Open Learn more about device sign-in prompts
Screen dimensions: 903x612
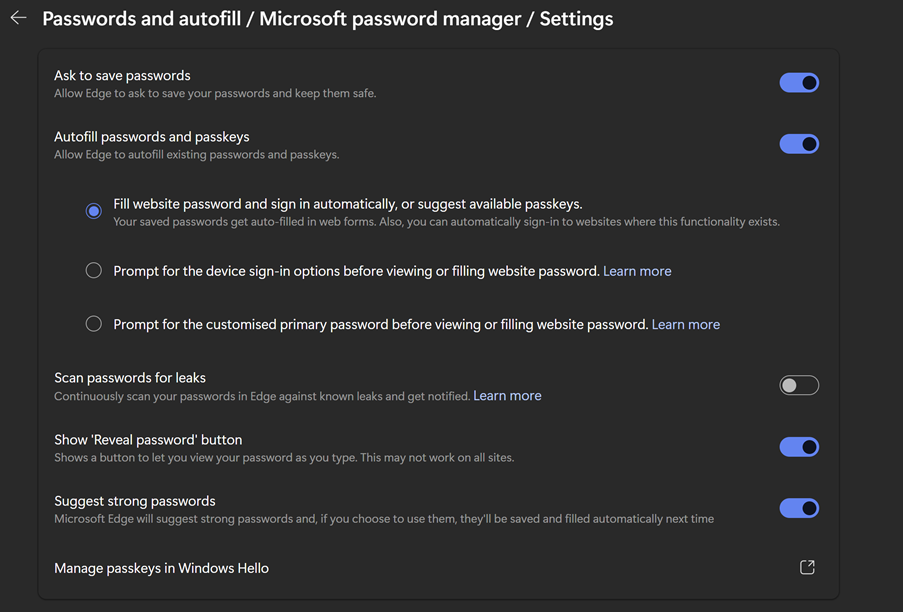(x=637, y=270)
